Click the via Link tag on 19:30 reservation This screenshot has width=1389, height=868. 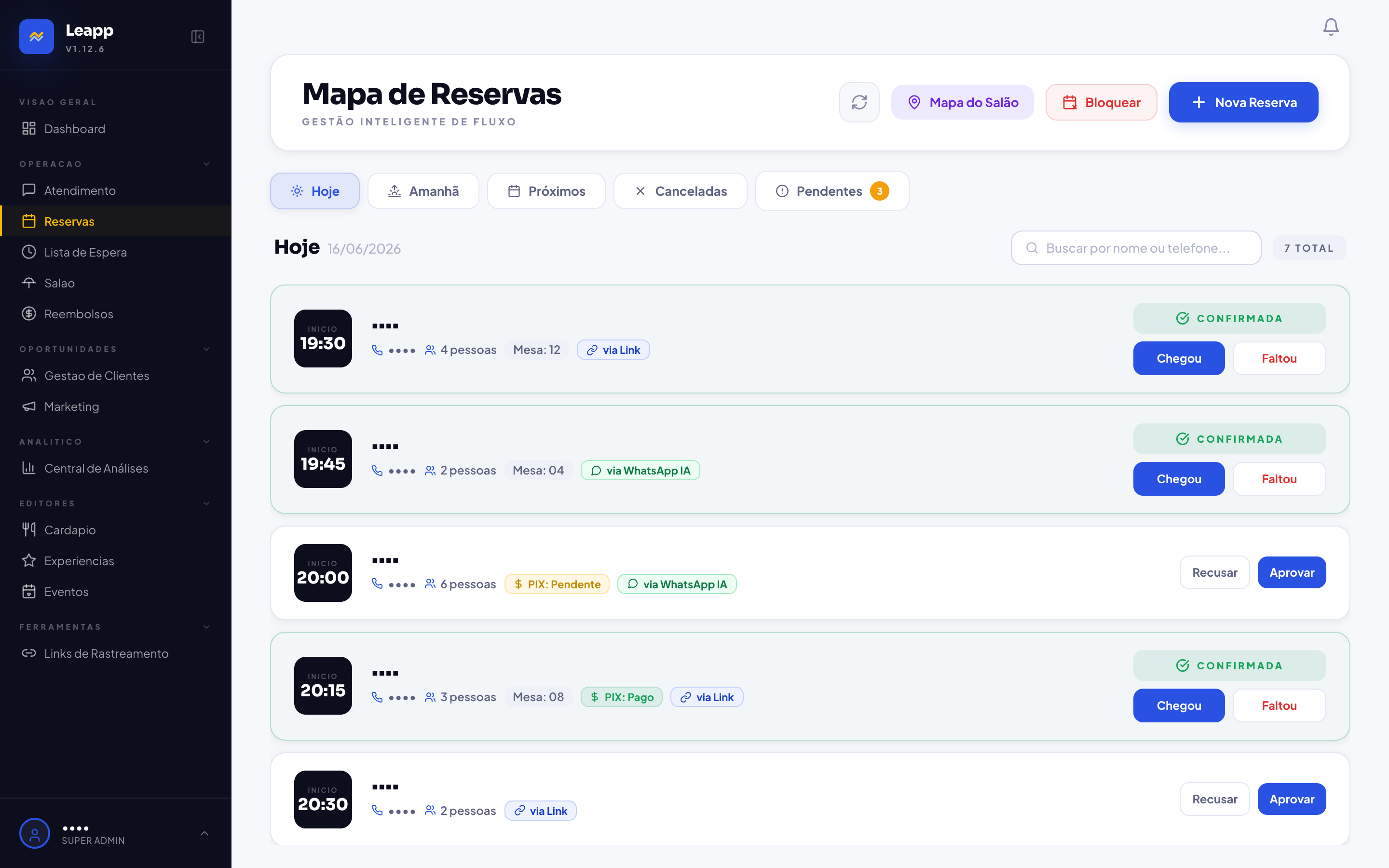[x=613, y=350]
